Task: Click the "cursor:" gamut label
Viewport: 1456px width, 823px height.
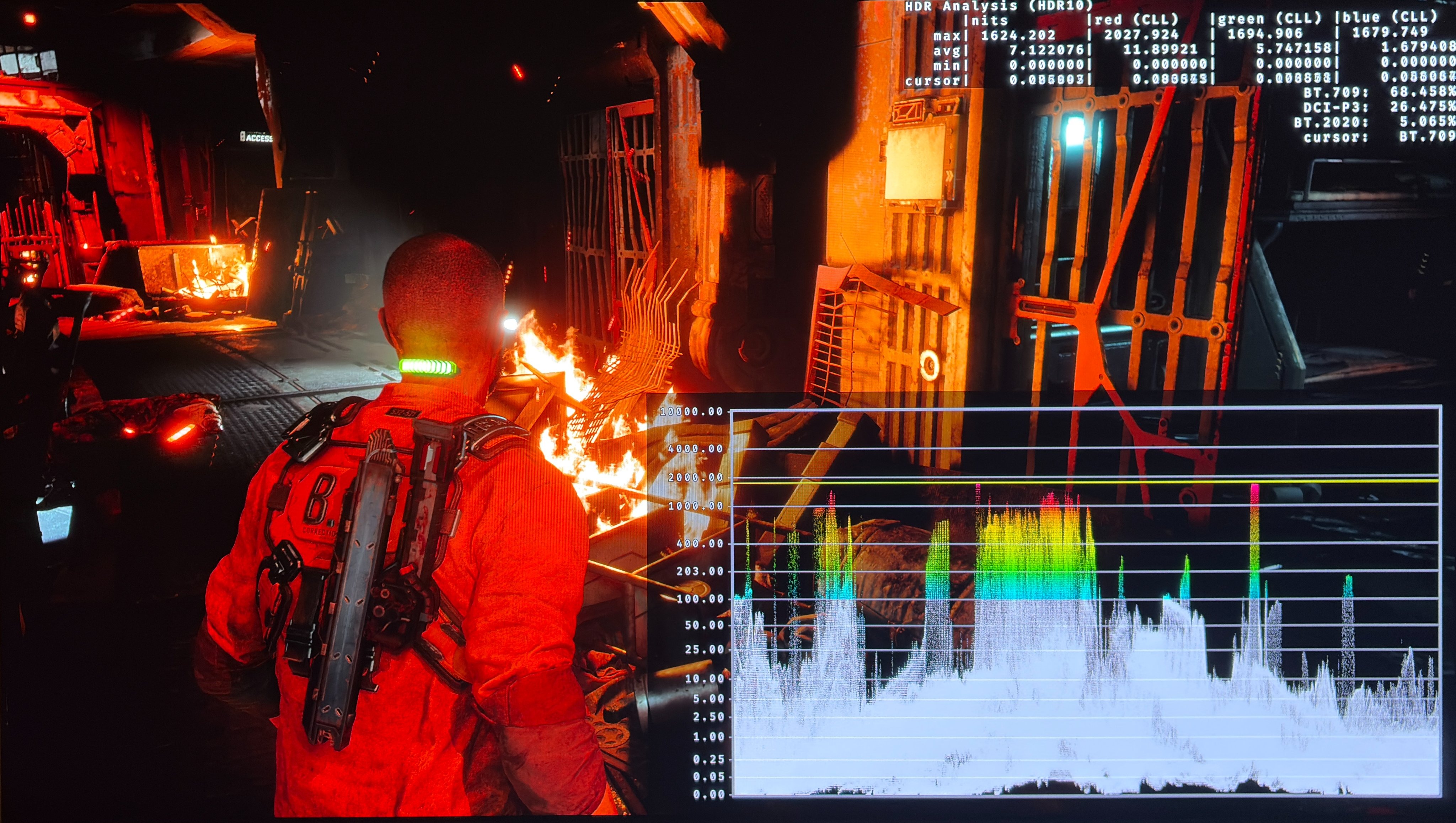Action: tap(1335, 138)
